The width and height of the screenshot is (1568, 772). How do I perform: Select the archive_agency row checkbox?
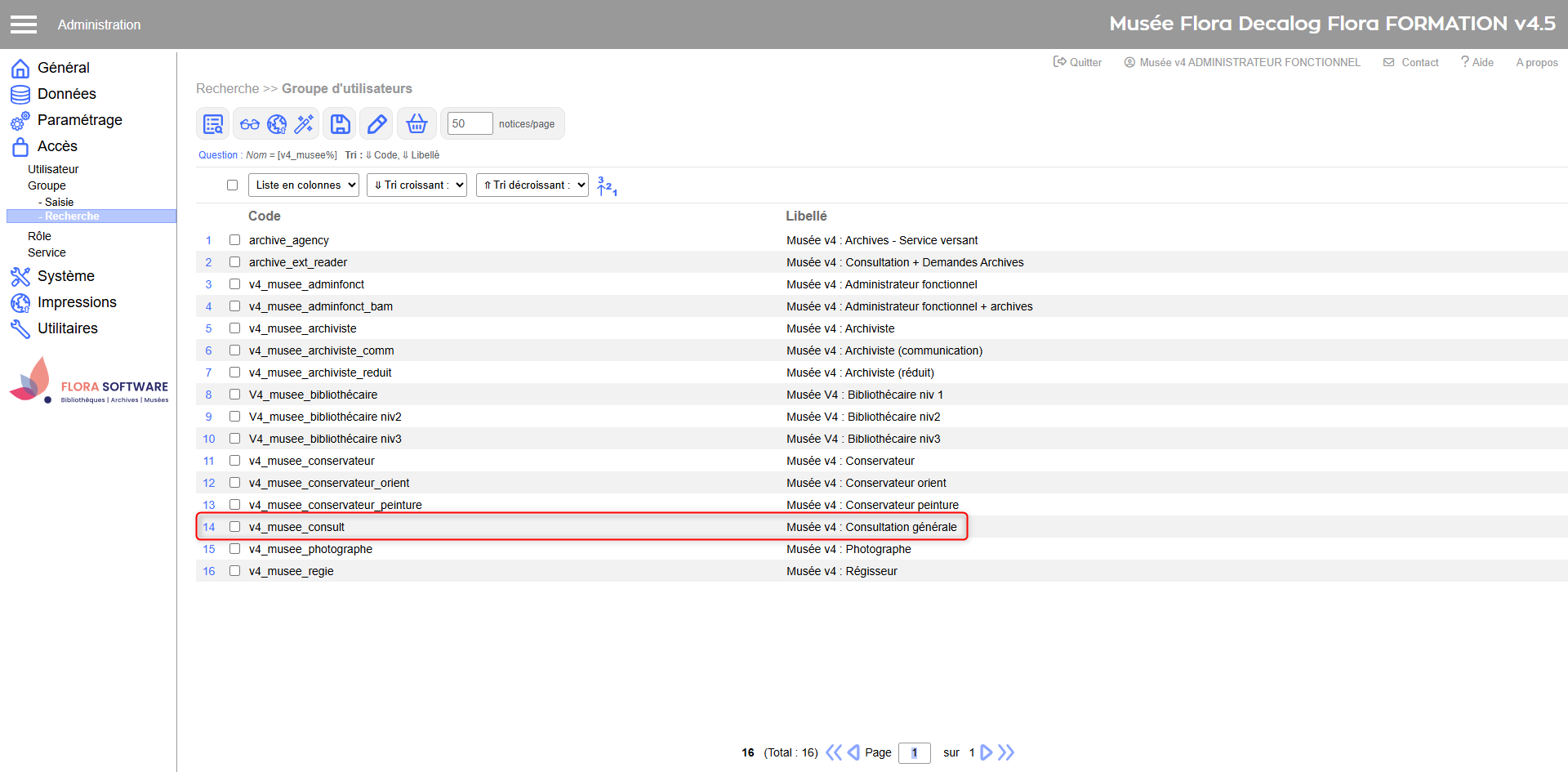point(235,240)
